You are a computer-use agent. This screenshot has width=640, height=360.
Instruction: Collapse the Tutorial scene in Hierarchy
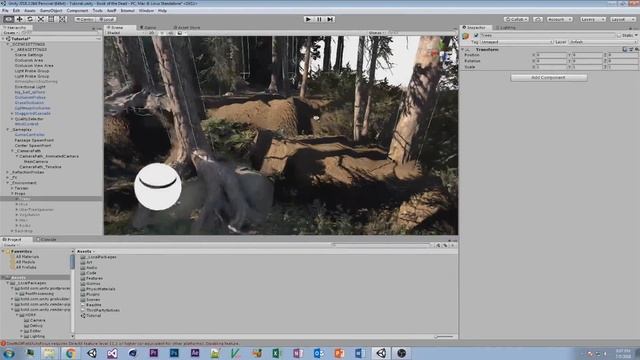tap(4, 39)
